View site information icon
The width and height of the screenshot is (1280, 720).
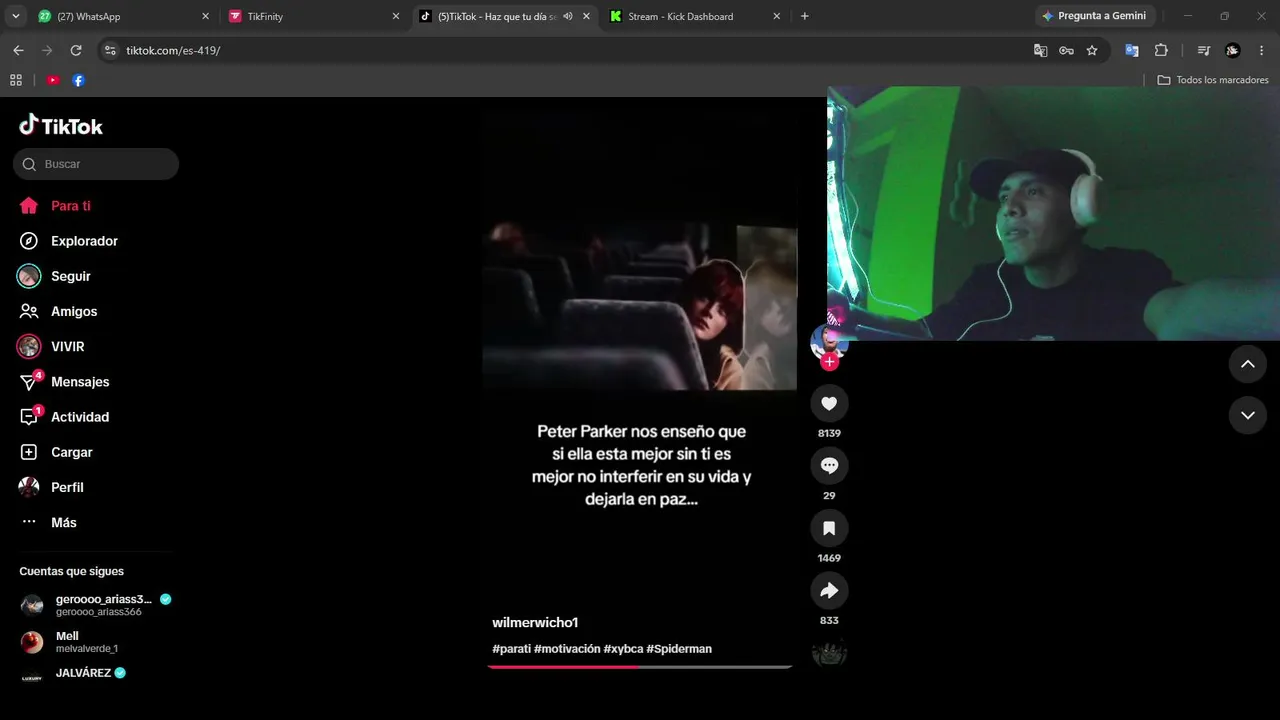point(110,50)
